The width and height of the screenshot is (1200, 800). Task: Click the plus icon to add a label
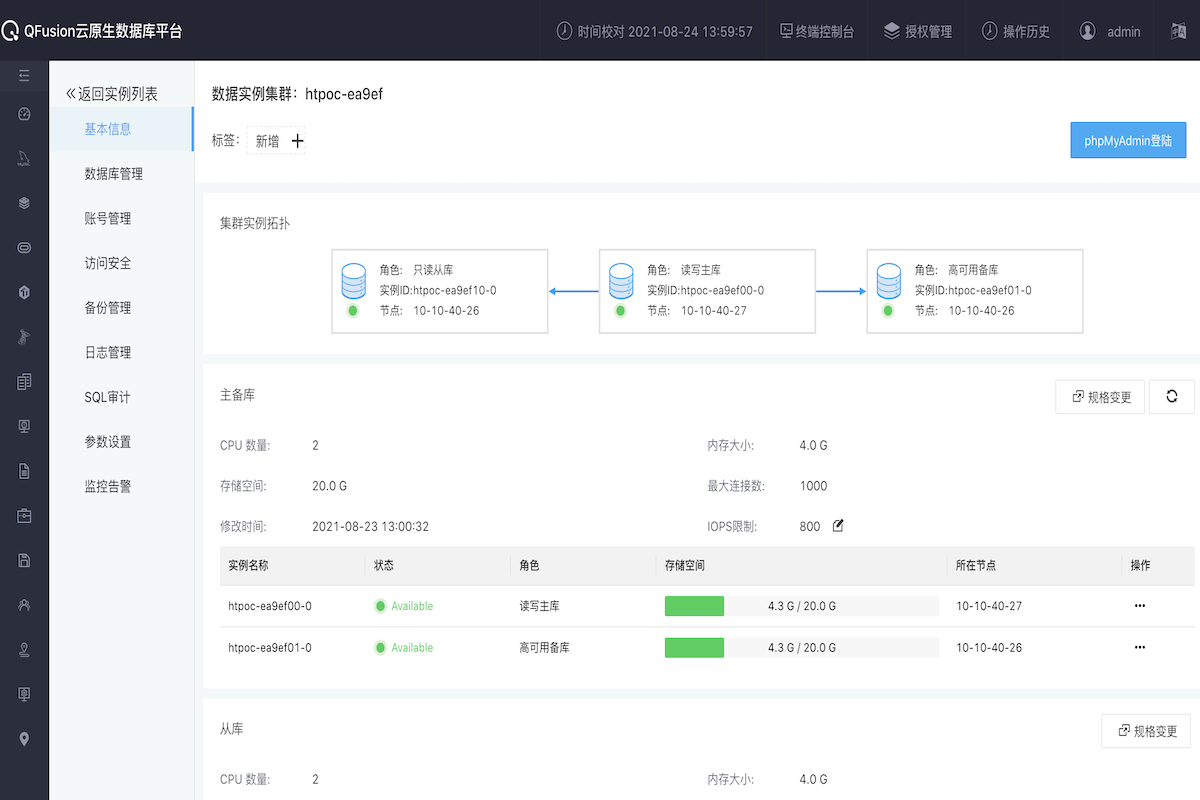click(x=297, y=141)
